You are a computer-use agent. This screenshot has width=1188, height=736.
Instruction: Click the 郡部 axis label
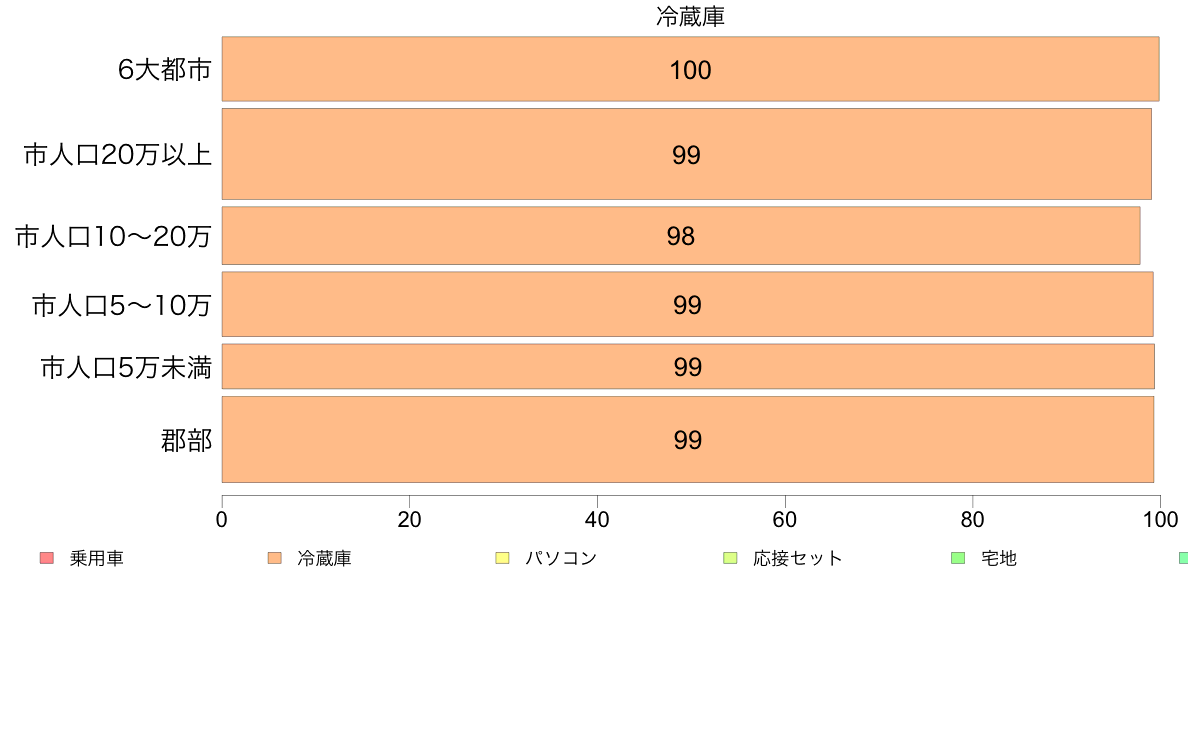click(186, 440)
